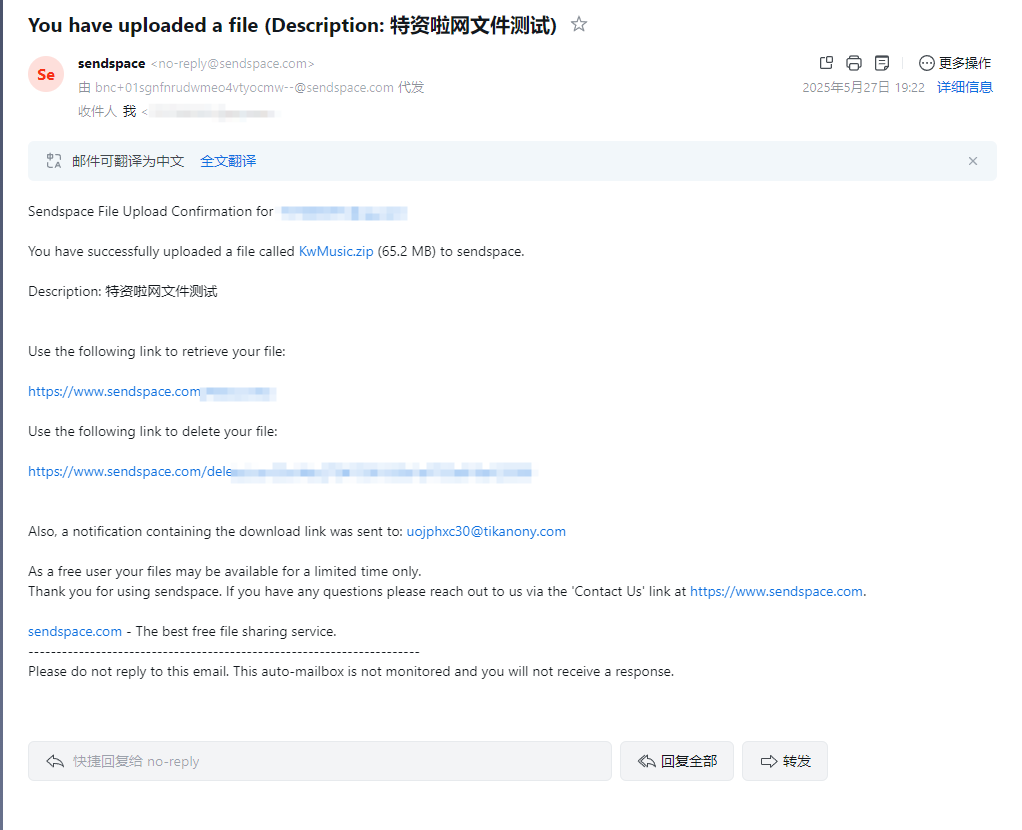Open 更多操作 more actions menu
The height and width of the screenshot is (830, 1022).
pos(955,63)
